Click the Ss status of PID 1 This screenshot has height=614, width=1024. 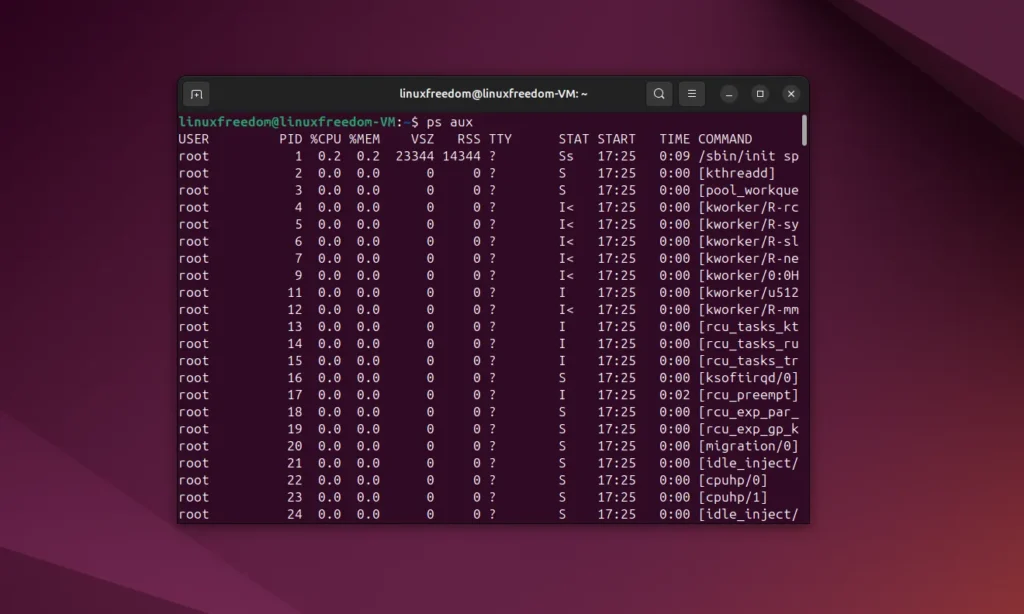(566, 156)
